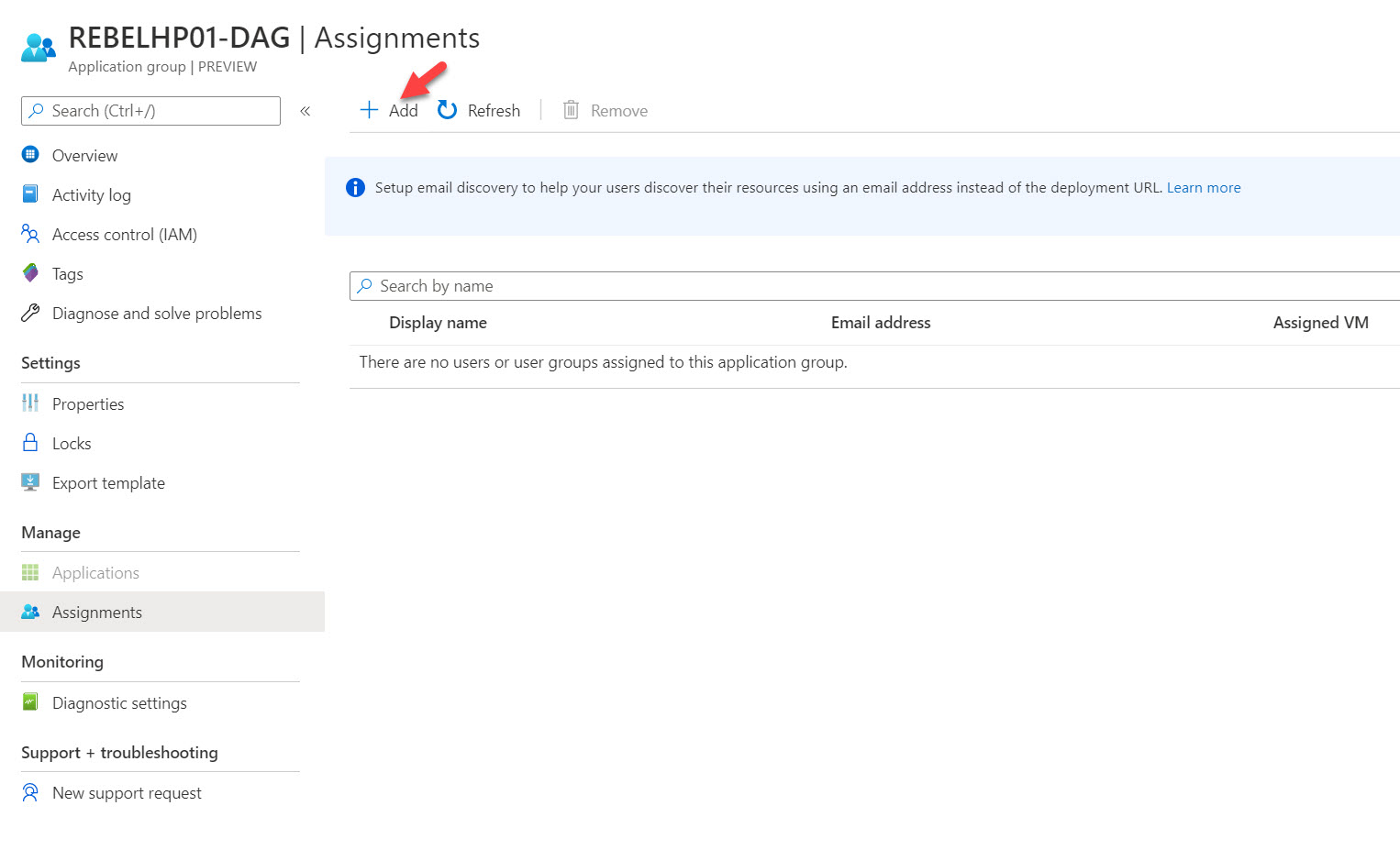Open the Tags pane
Screen dimensions: 1400x861
67,273
